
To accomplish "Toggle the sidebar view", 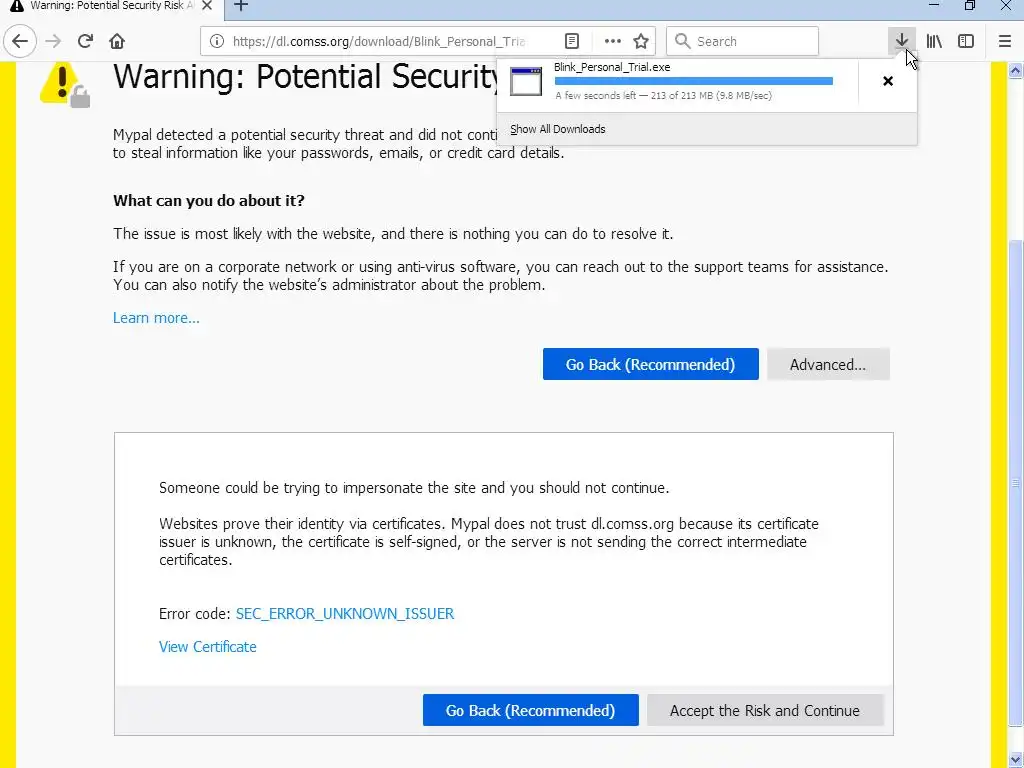I will coord(966,41).
